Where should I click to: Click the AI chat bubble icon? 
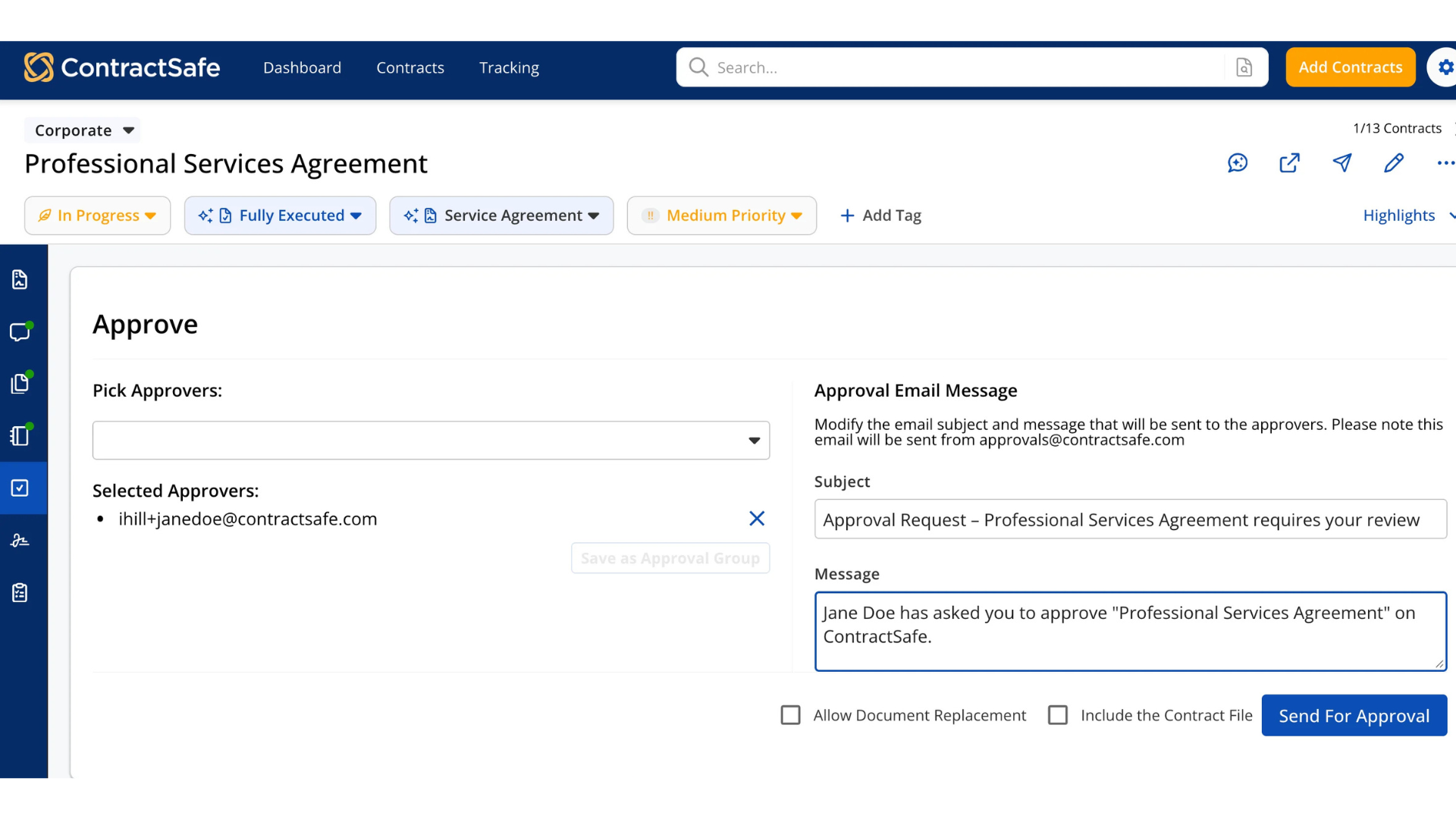tap(1238, 163)
